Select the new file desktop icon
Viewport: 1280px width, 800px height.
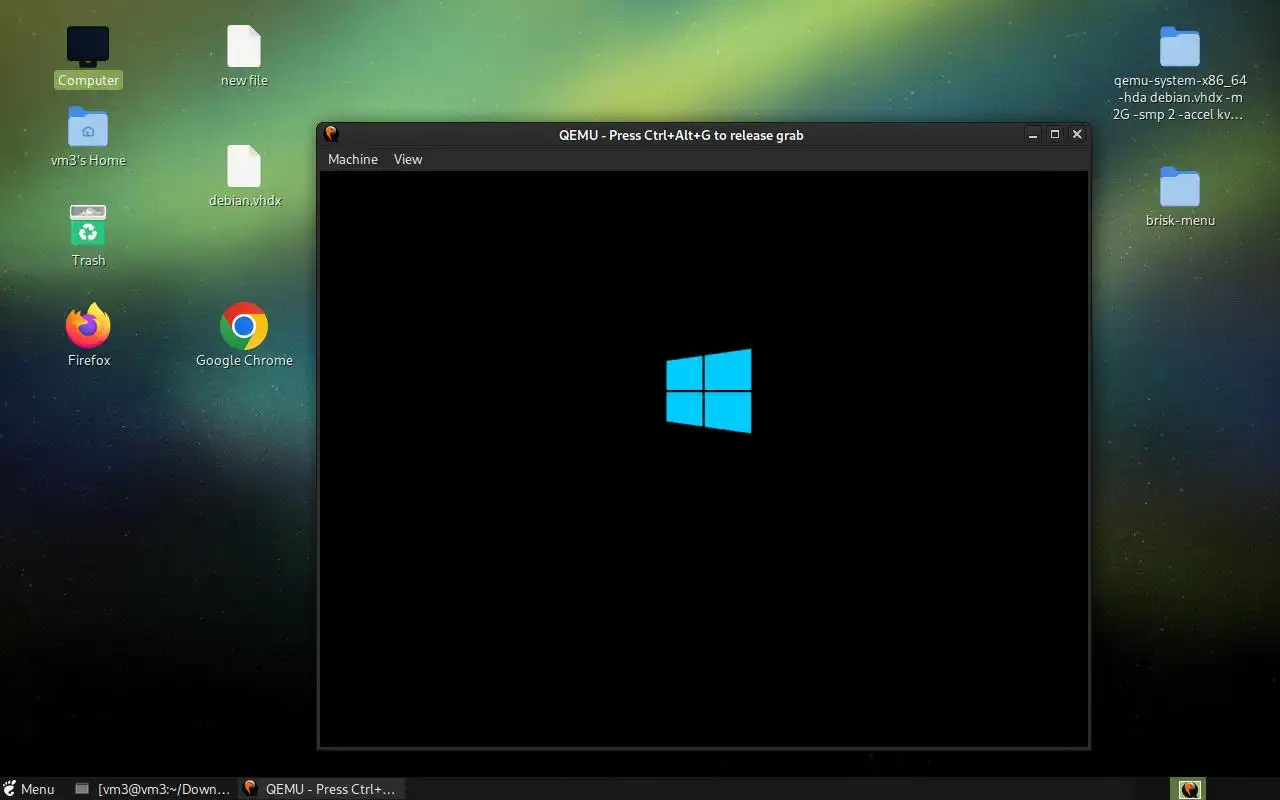click(244, 46)
